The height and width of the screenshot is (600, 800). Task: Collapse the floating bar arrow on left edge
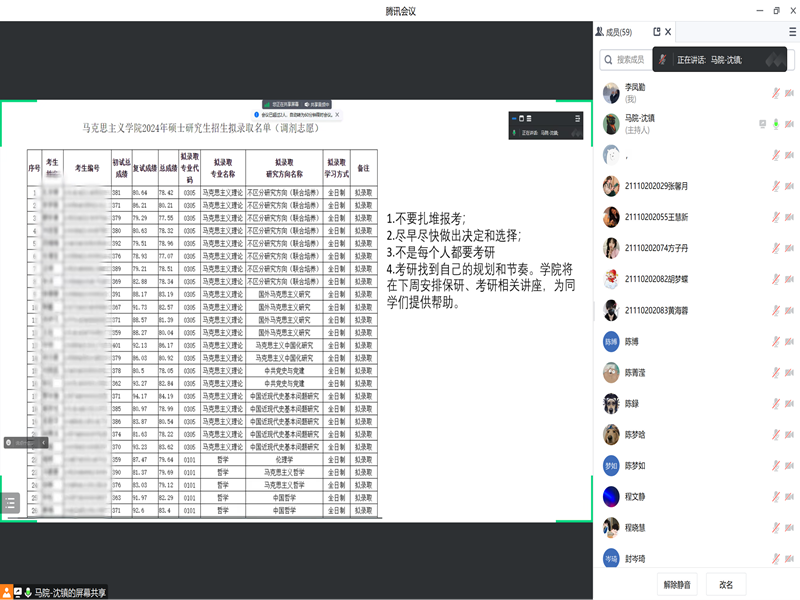(42, 441)
